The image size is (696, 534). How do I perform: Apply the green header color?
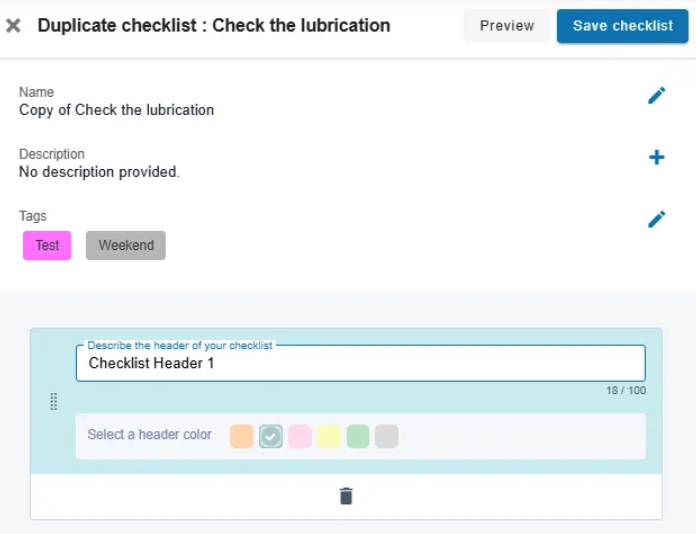[x=358, y=436]
